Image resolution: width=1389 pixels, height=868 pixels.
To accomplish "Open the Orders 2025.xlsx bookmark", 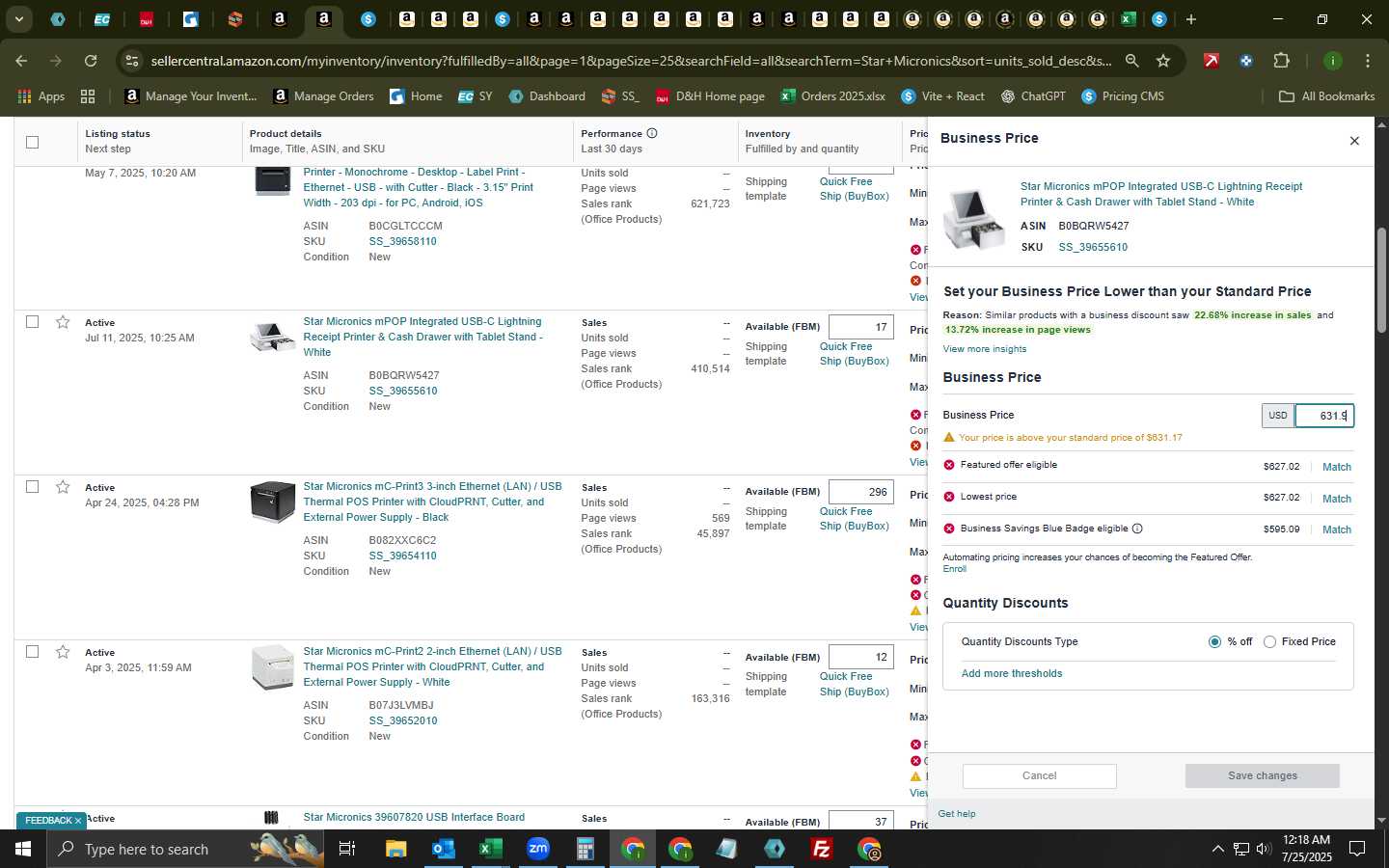I will 832,96.
